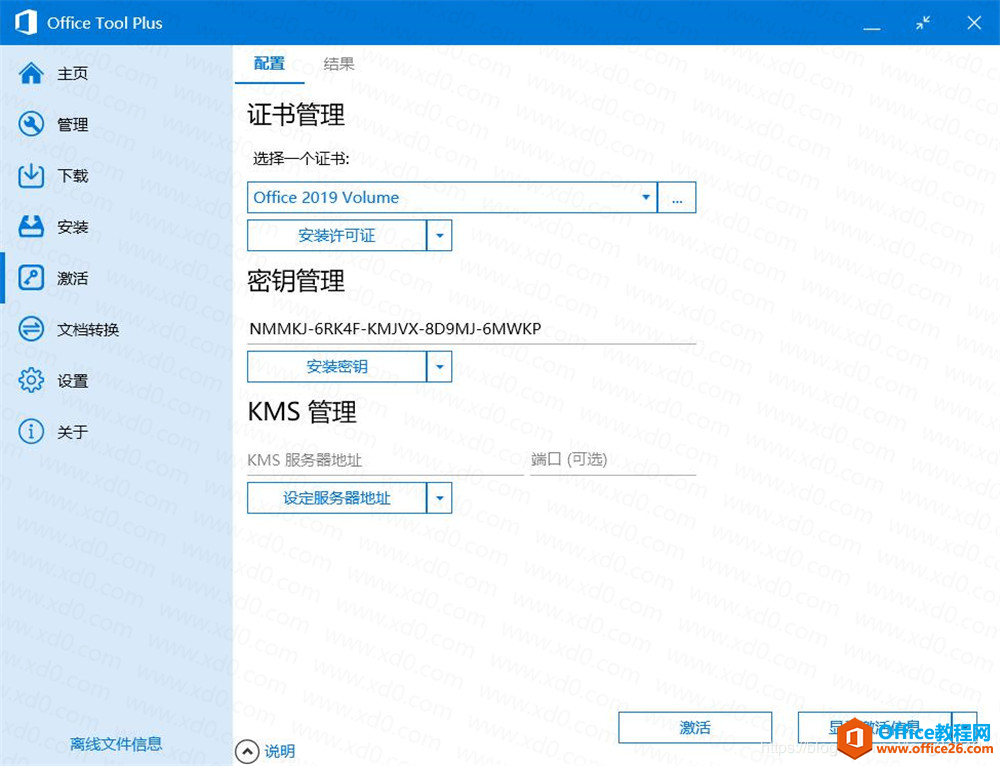The image size is (1000, 766).
Task: Click the About info icon
Action: click(31, 432)
